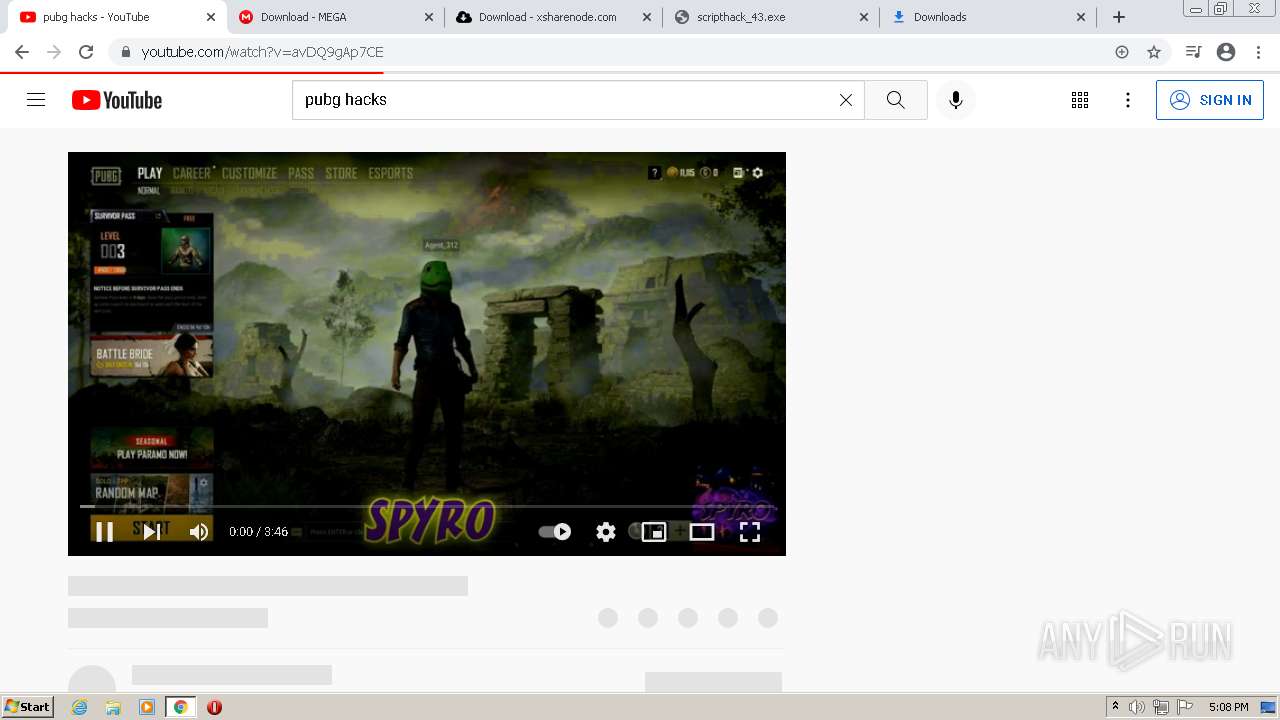Open a new browser tab

click(x=1119, y=17)
